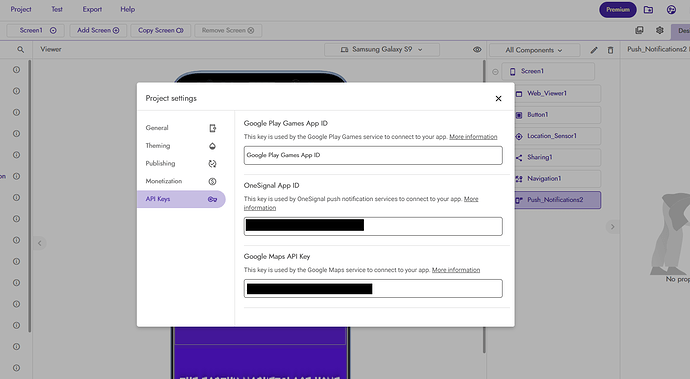Image resolution: width=690 pixels, height=379 pixels.
Task: Click the search magnifier icon in palette
Action: tap(20, 50)
